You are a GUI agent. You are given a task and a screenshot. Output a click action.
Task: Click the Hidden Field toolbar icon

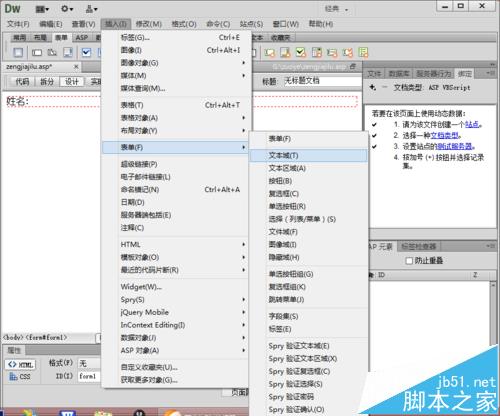tap(52, 52)
